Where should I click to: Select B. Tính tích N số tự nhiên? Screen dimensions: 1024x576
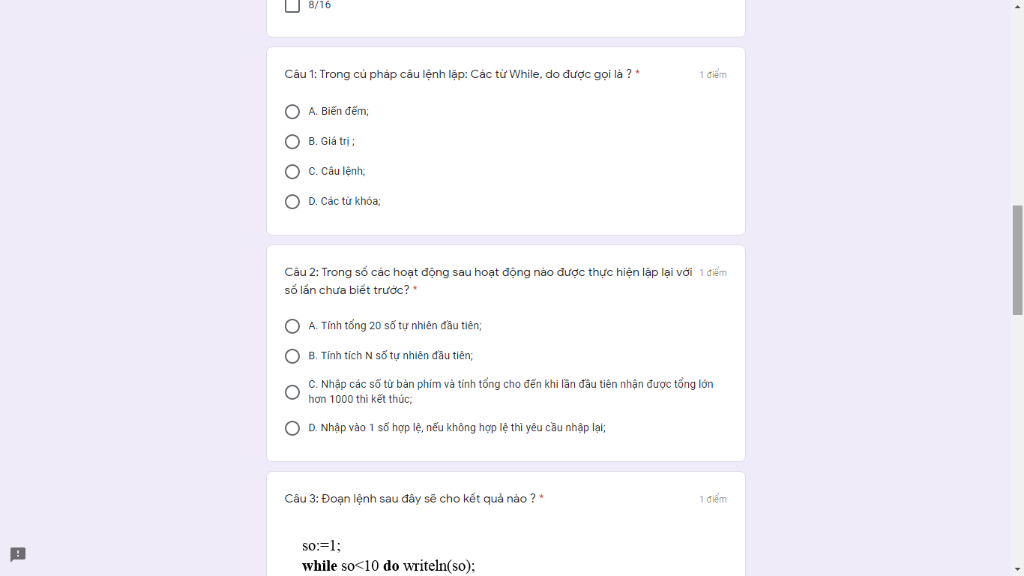click(x=292, y=356)
